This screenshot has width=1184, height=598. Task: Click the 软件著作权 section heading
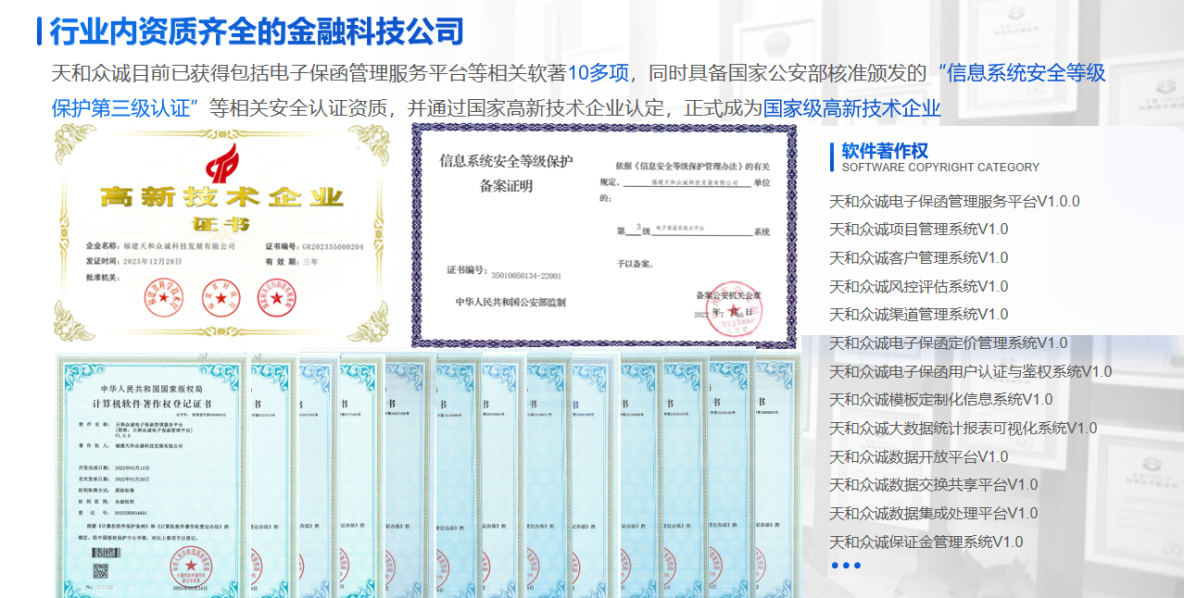885,151
